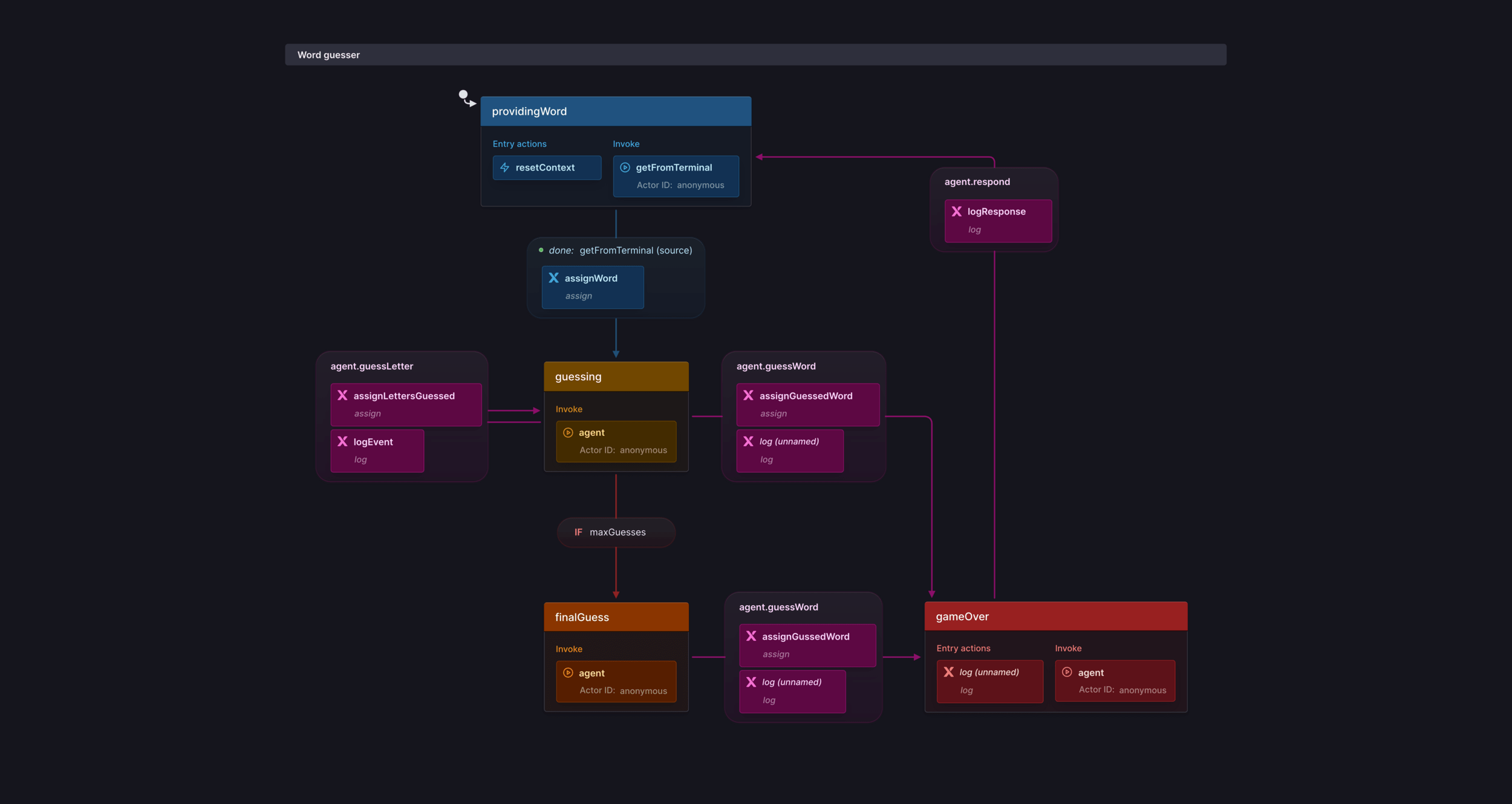The width and height of the screenshot is (1512, 804).
Task: Click the X icon next to logEvent
Action: coord(342,441)
